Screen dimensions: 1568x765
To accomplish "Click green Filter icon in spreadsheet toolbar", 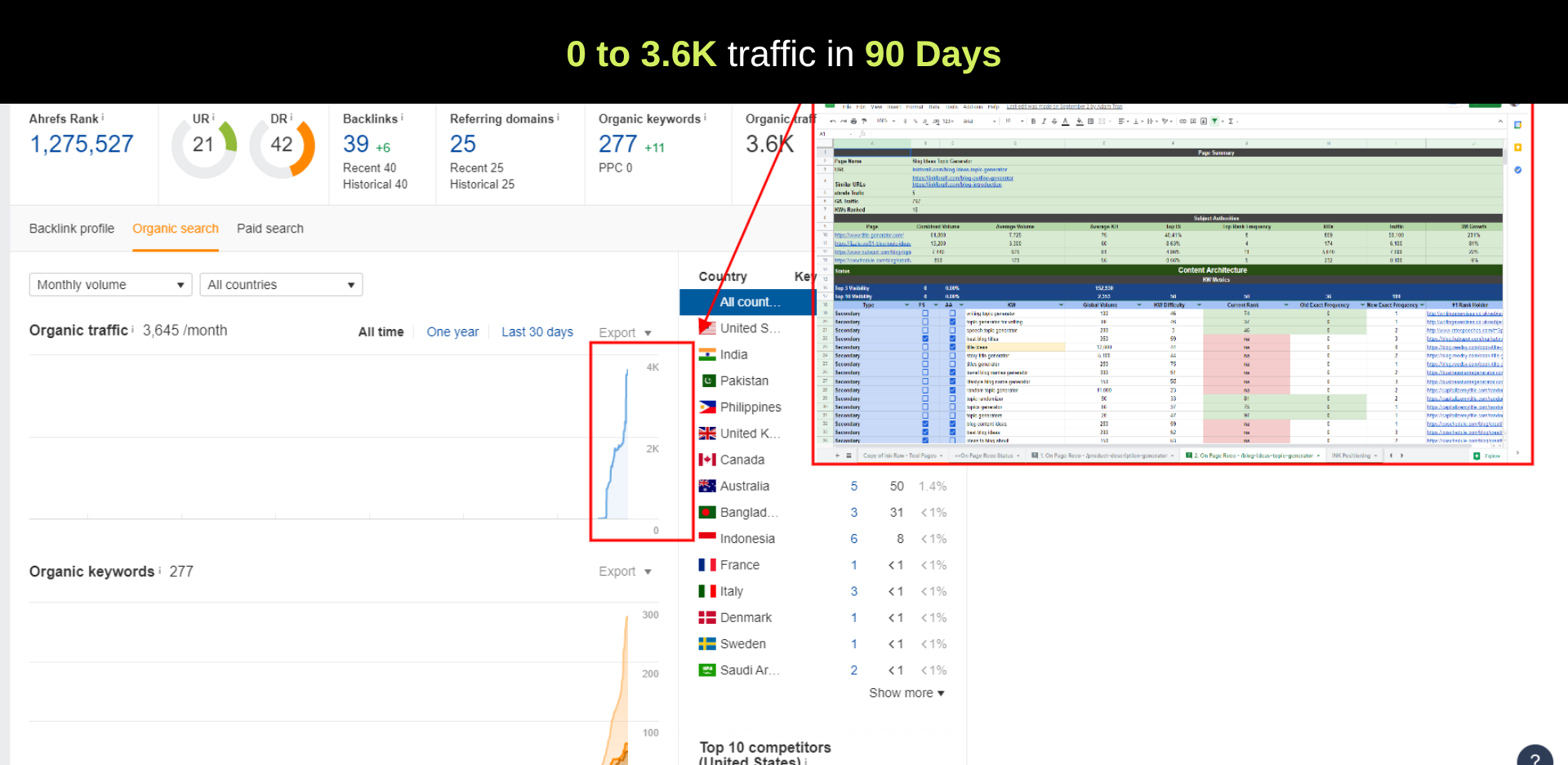I will point(1214,121).
